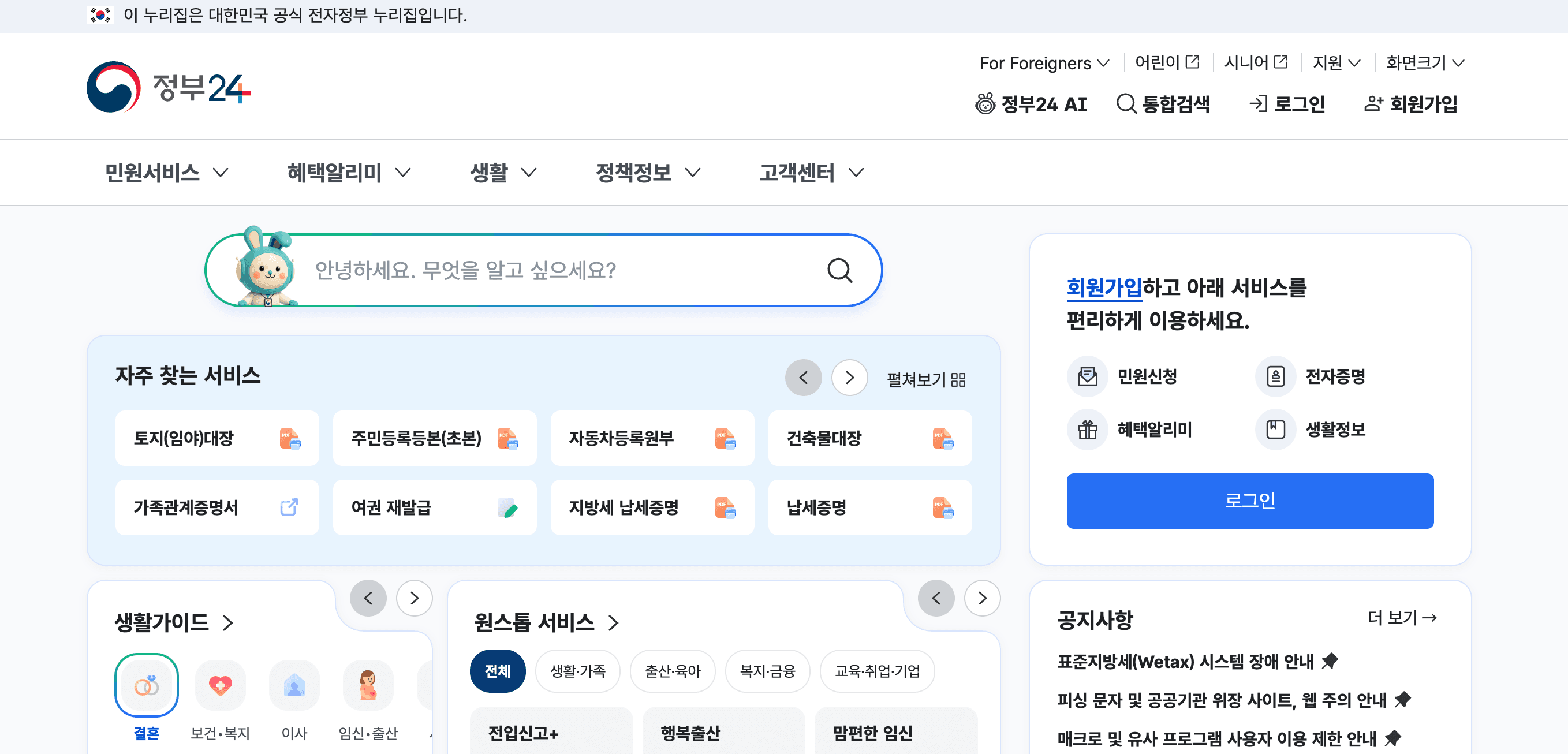Open the 생활 navigation menu
Viewport: 1568px width, 754px height.
coord(503,173)
